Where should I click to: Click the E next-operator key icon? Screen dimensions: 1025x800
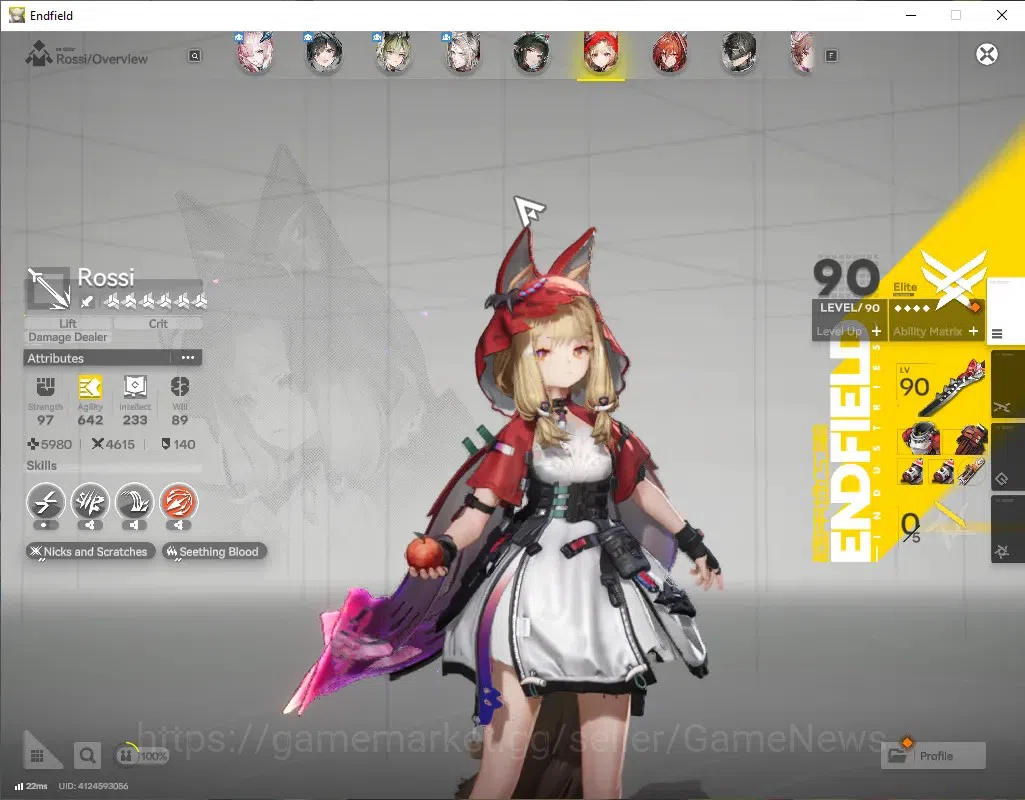pos(831,56)
